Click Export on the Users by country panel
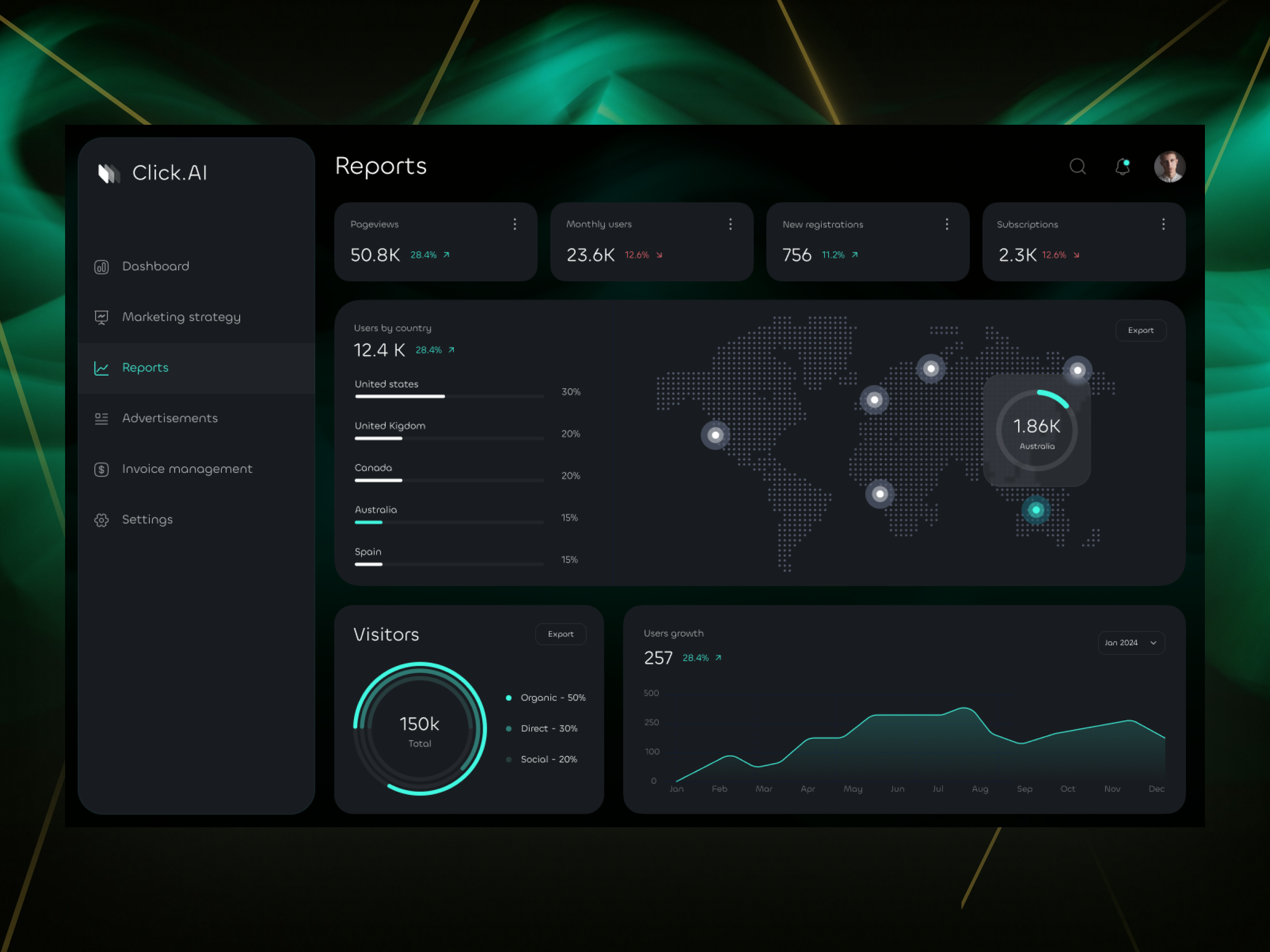 coord(1140,330)
